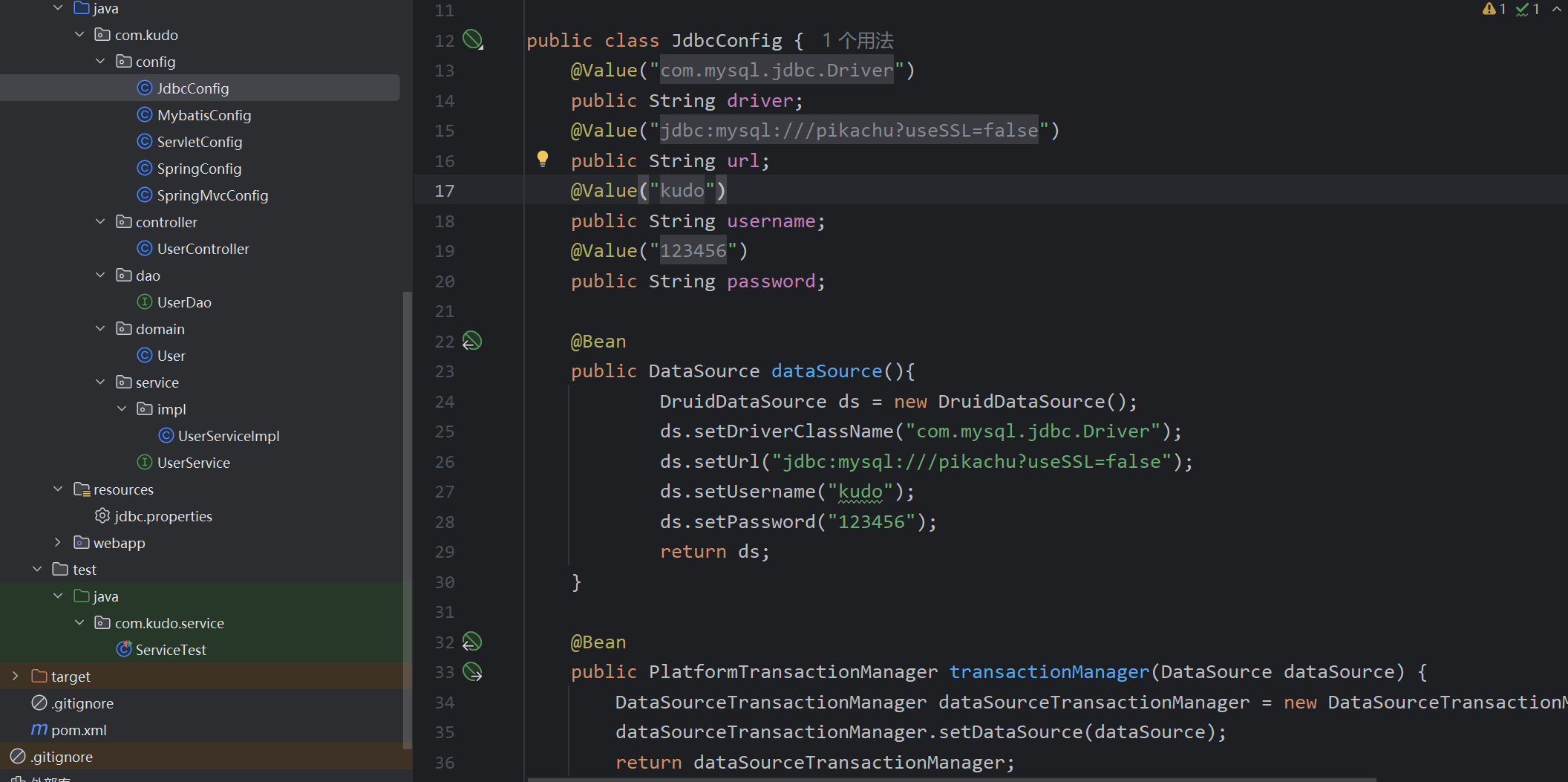Image resolution: width=1568 pixels, height=782 pixels.
Task: Click the webapp folder icon
Action: (x=82, y=543)
